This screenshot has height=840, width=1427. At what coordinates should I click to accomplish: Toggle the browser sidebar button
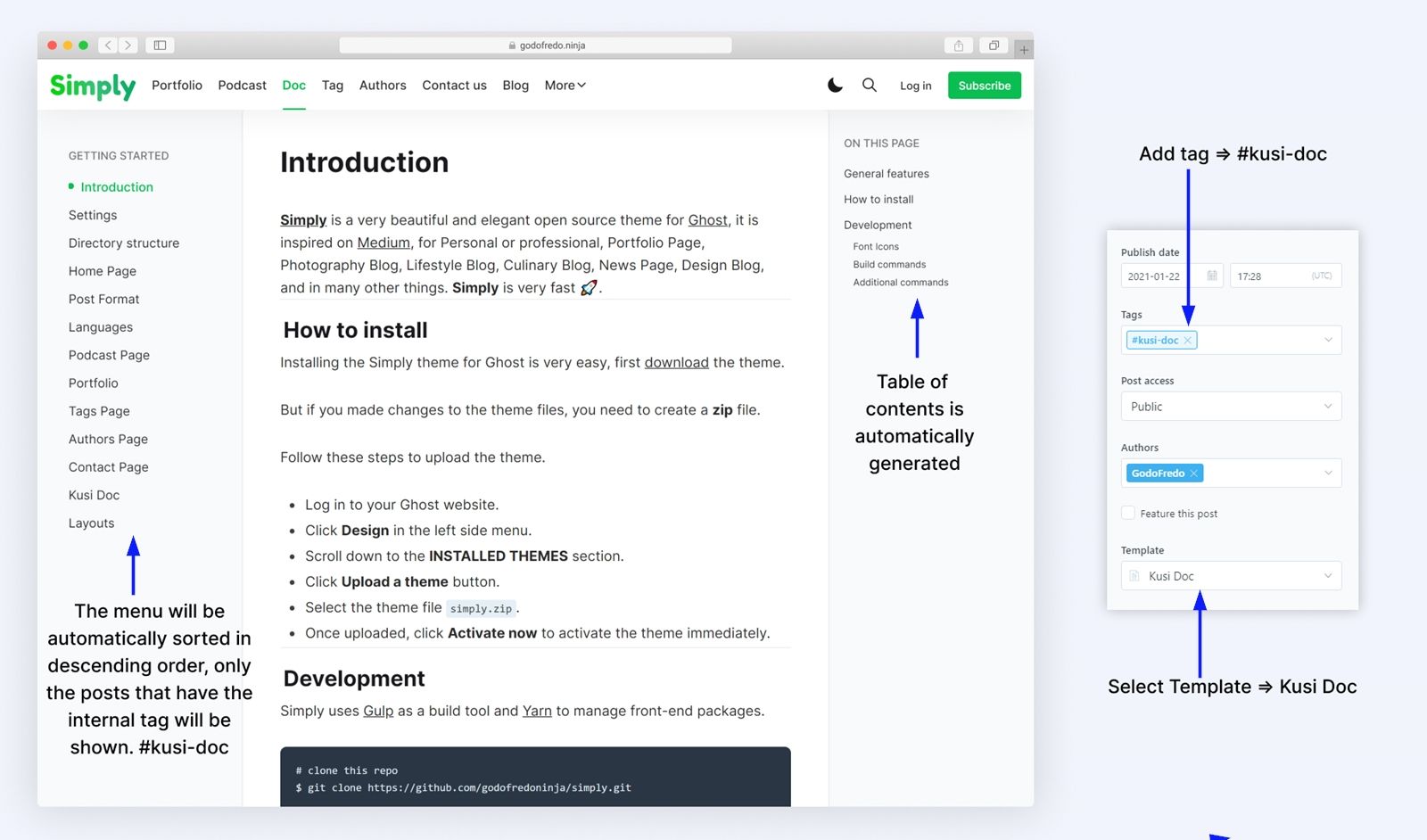pyautogui.click(x=161, y=45)
